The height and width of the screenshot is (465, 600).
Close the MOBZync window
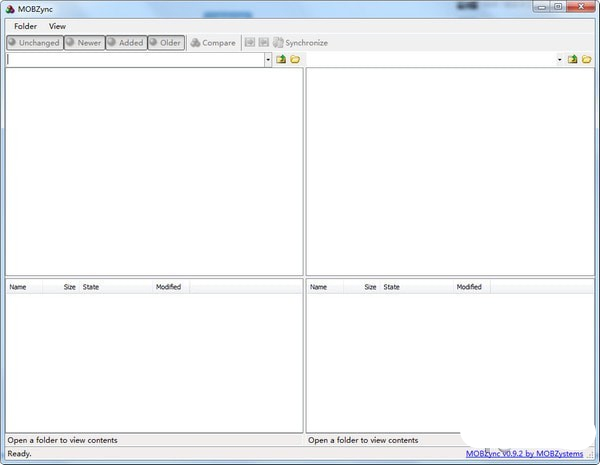coord(580,7)
